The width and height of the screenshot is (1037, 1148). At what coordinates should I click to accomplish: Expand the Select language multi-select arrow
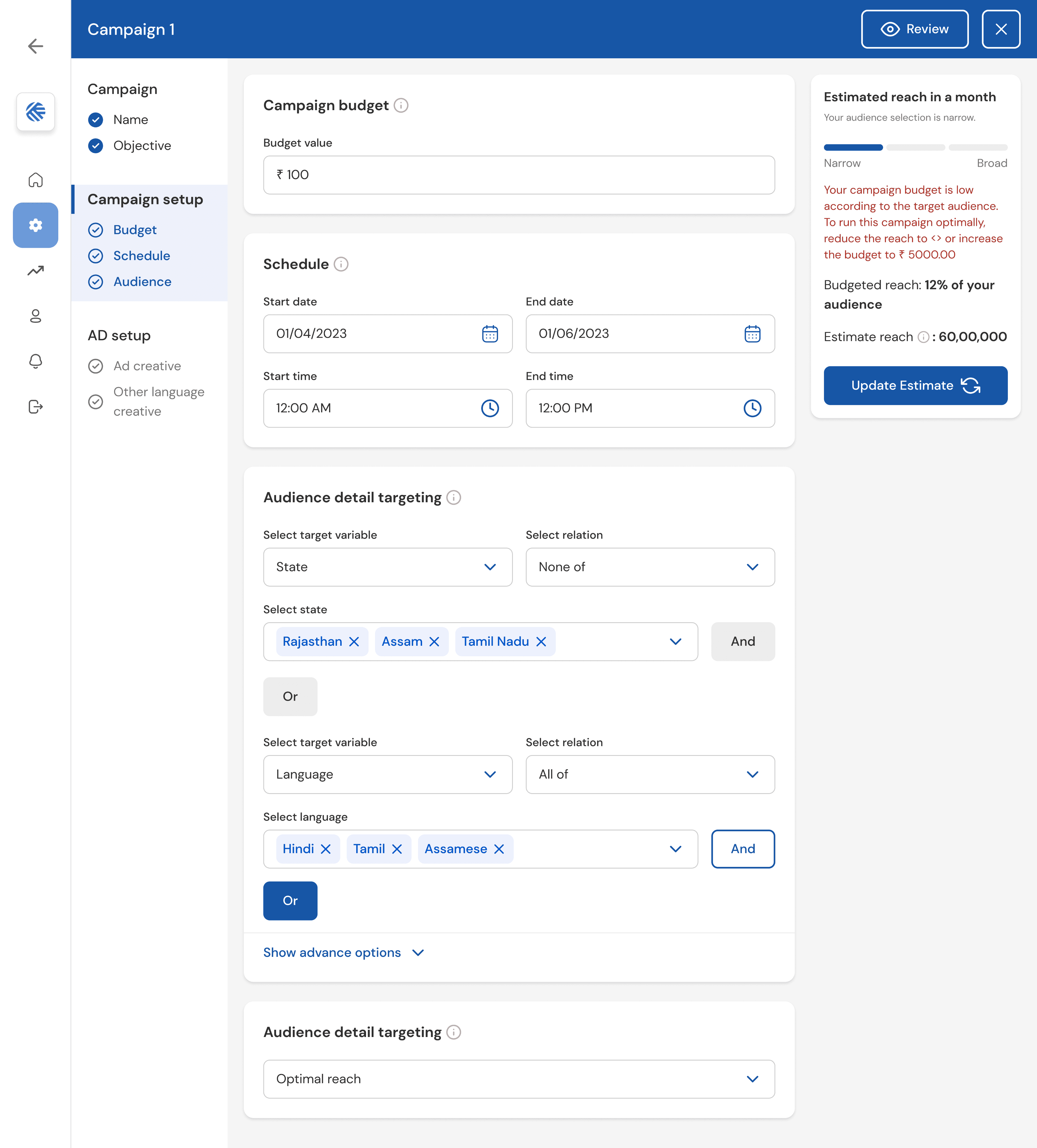[675, 849]
